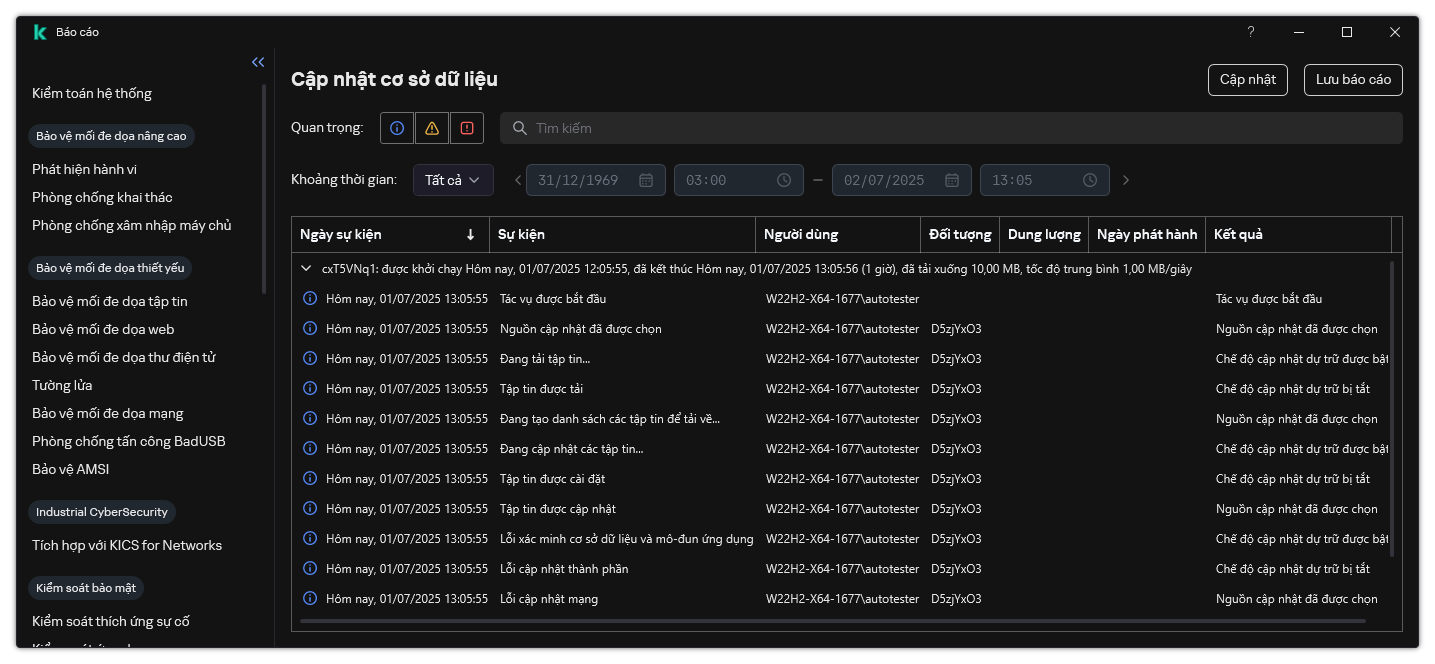Viewport: 1435px width, 664px height.
Task: Open calendar picker for end date 02/07/2025
Action: click(952, 180)
